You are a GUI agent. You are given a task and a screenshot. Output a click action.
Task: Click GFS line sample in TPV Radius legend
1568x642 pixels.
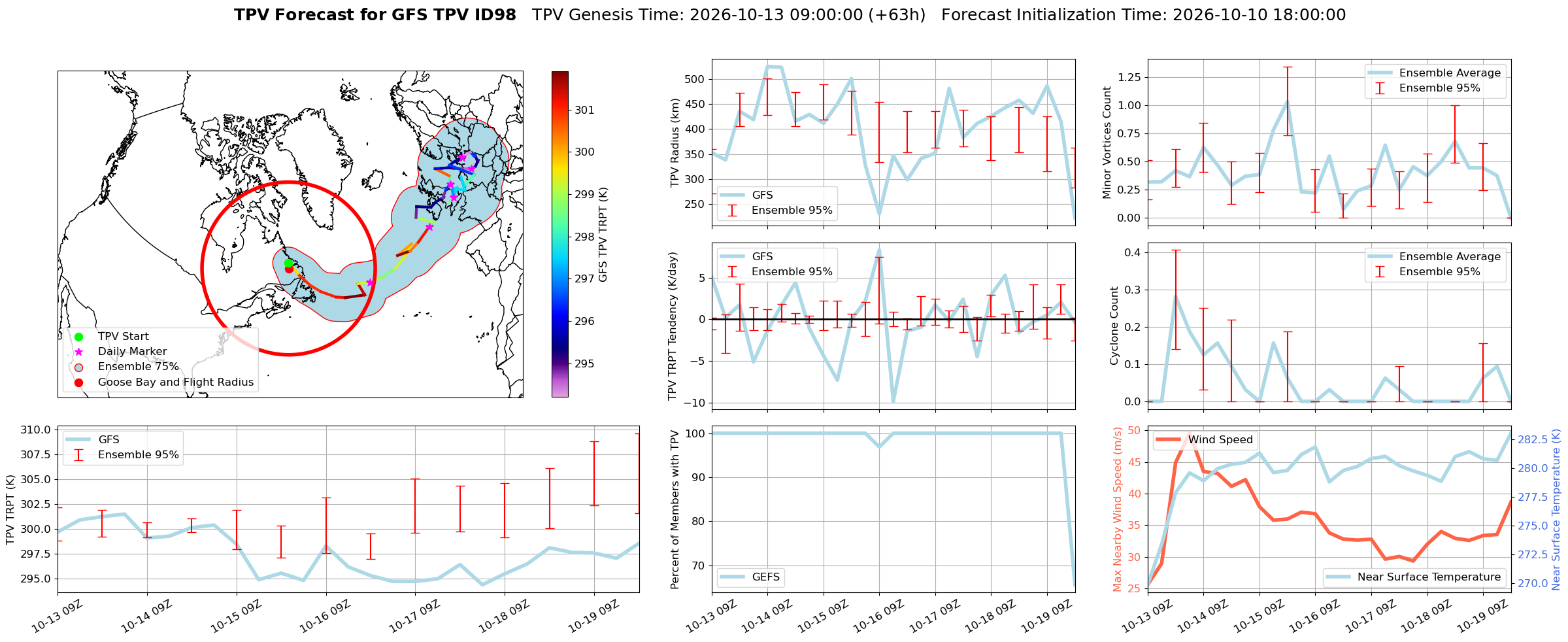pos(732,195)
